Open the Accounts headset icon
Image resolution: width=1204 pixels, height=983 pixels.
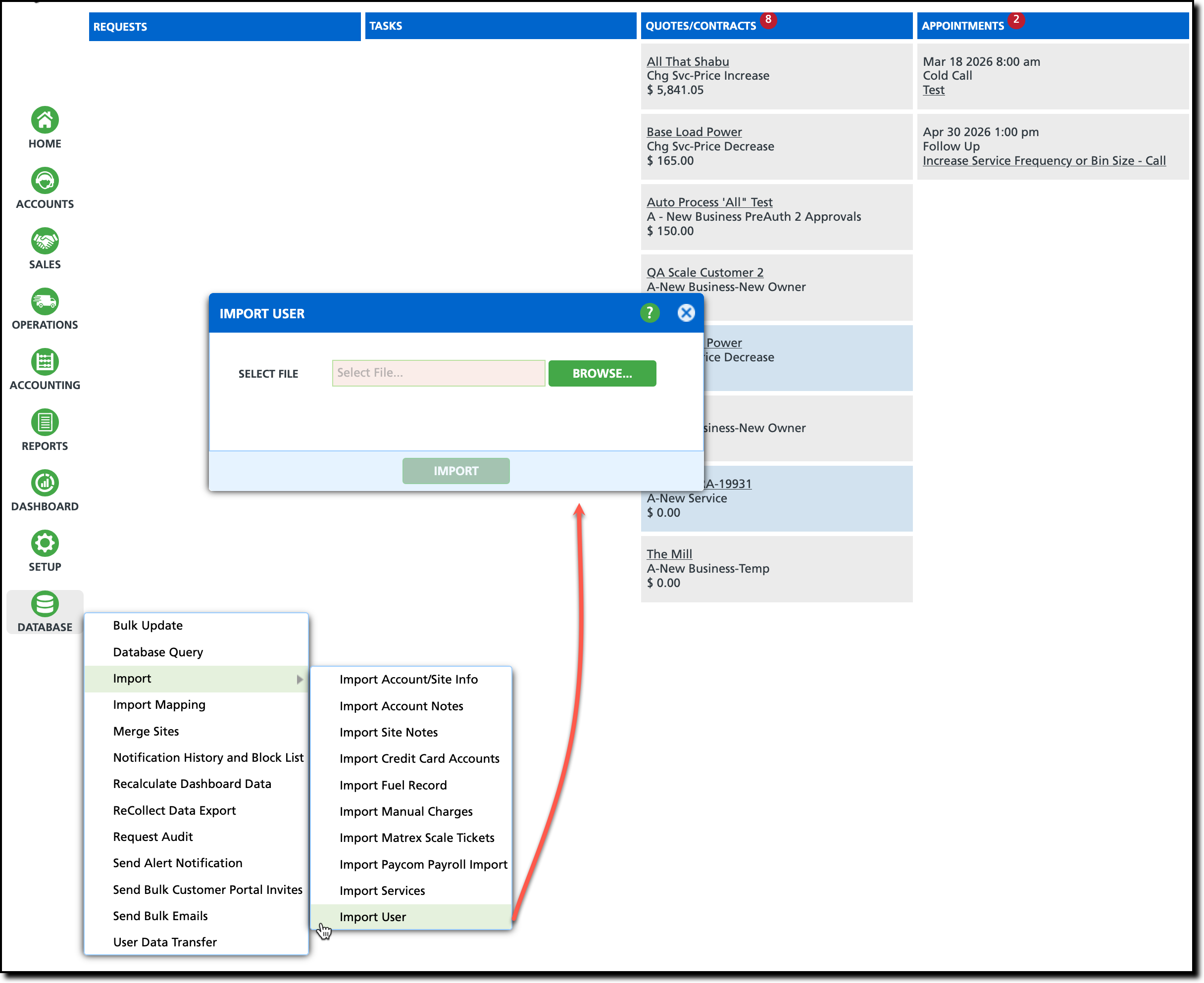[45, 181]
